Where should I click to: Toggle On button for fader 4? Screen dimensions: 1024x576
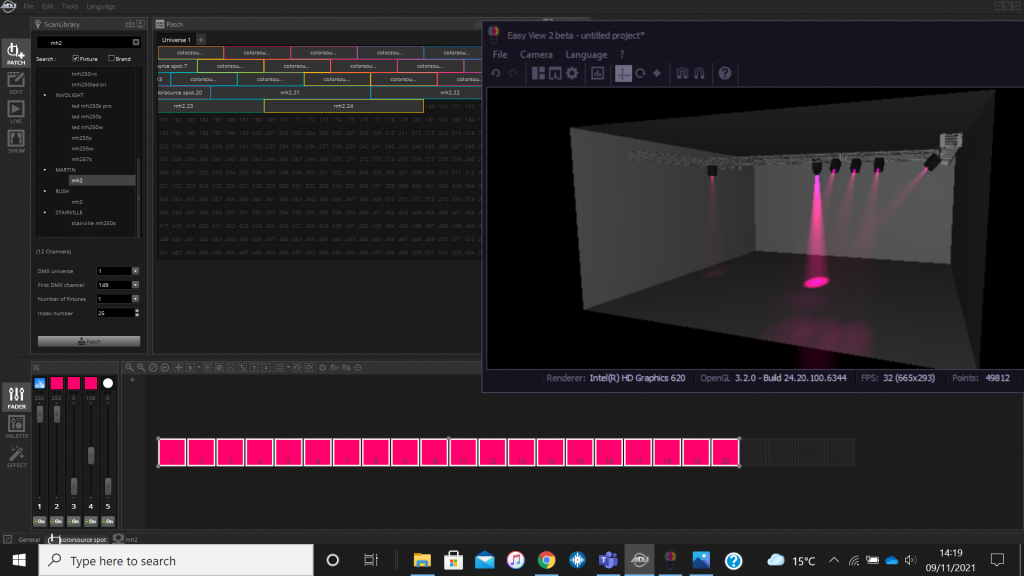(x=91, y=521)
